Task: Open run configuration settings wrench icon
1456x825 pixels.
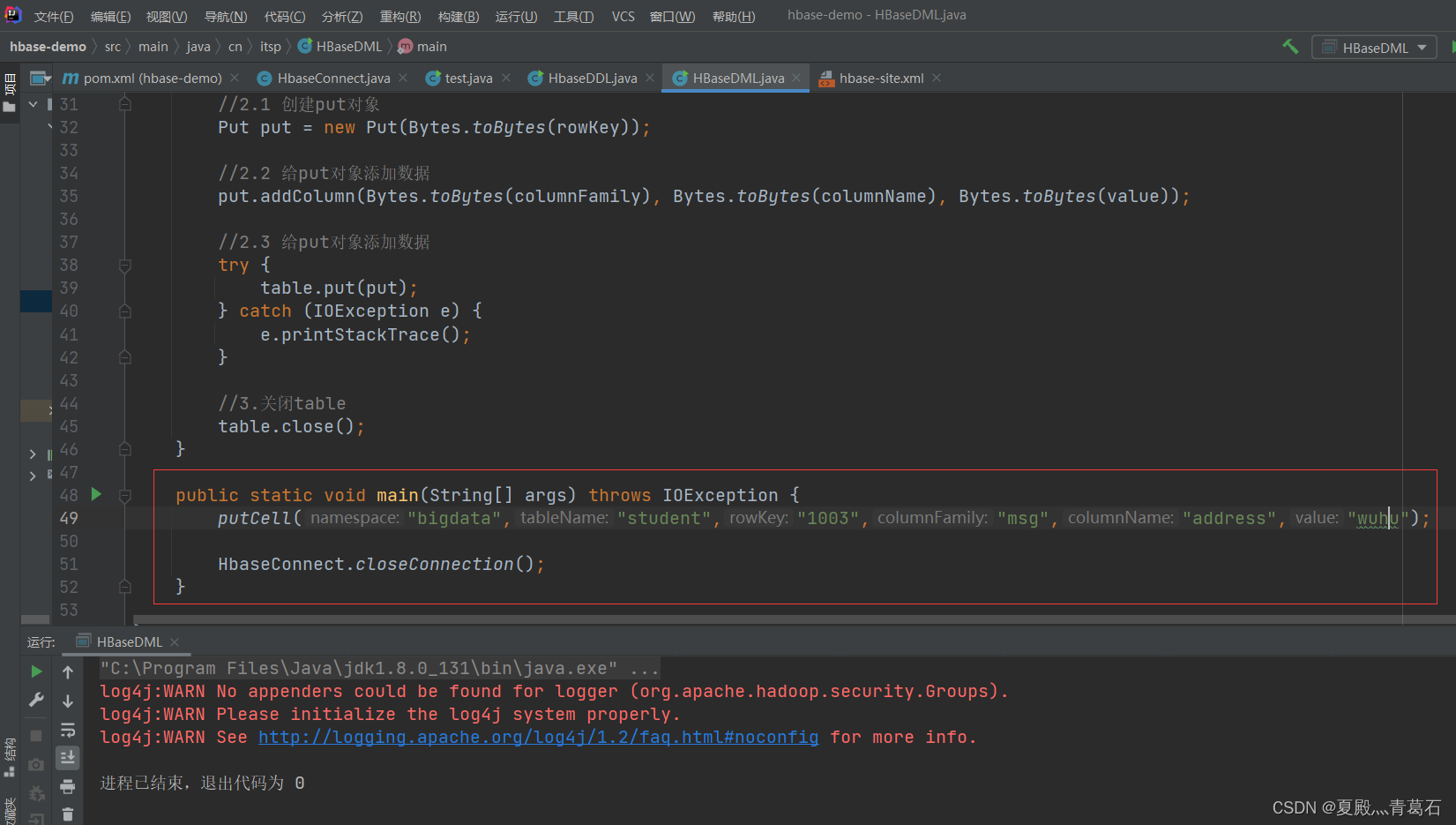Action: [36, 700]
